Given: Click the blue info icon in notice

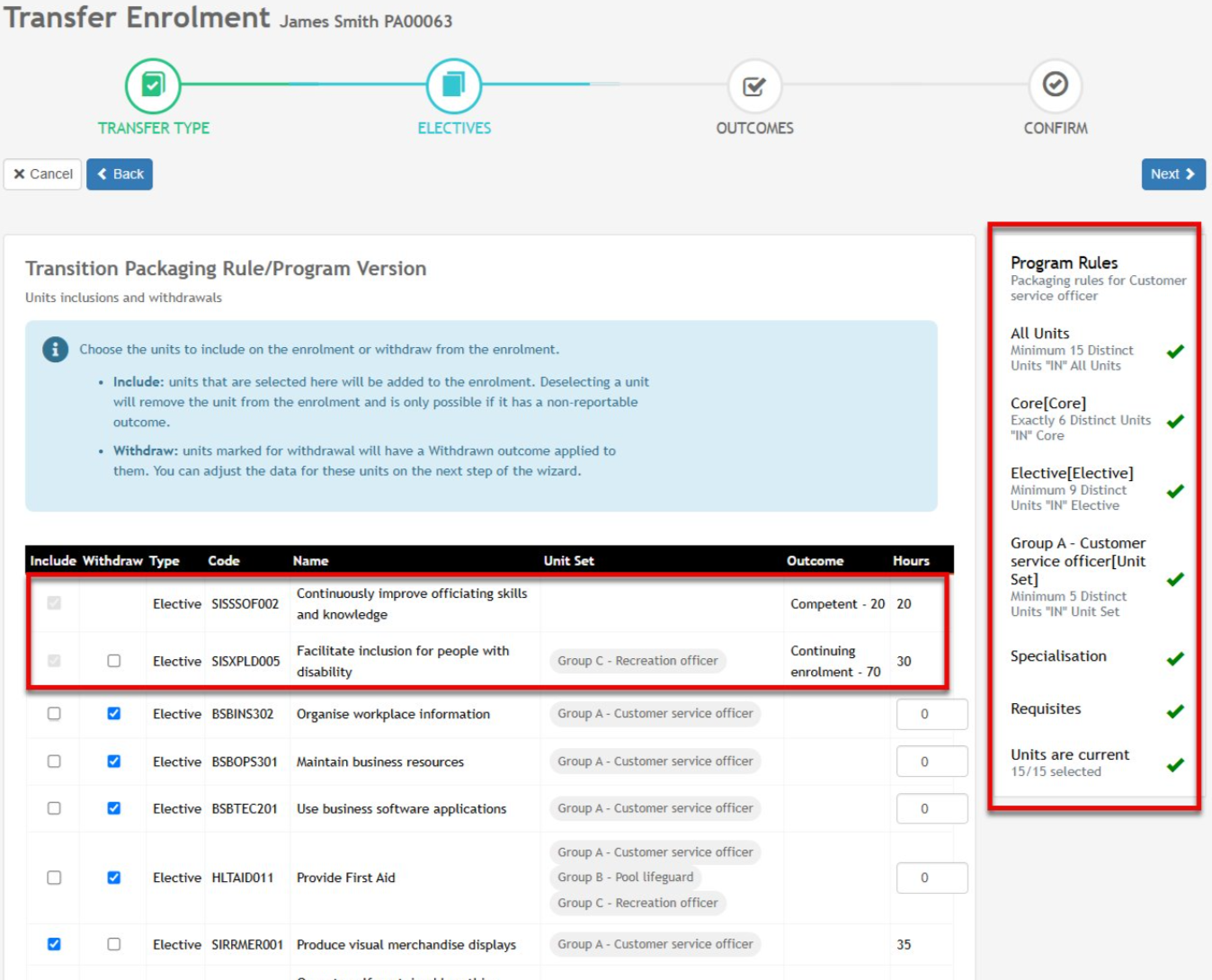Looking at the screenshot, I should 55,349.
